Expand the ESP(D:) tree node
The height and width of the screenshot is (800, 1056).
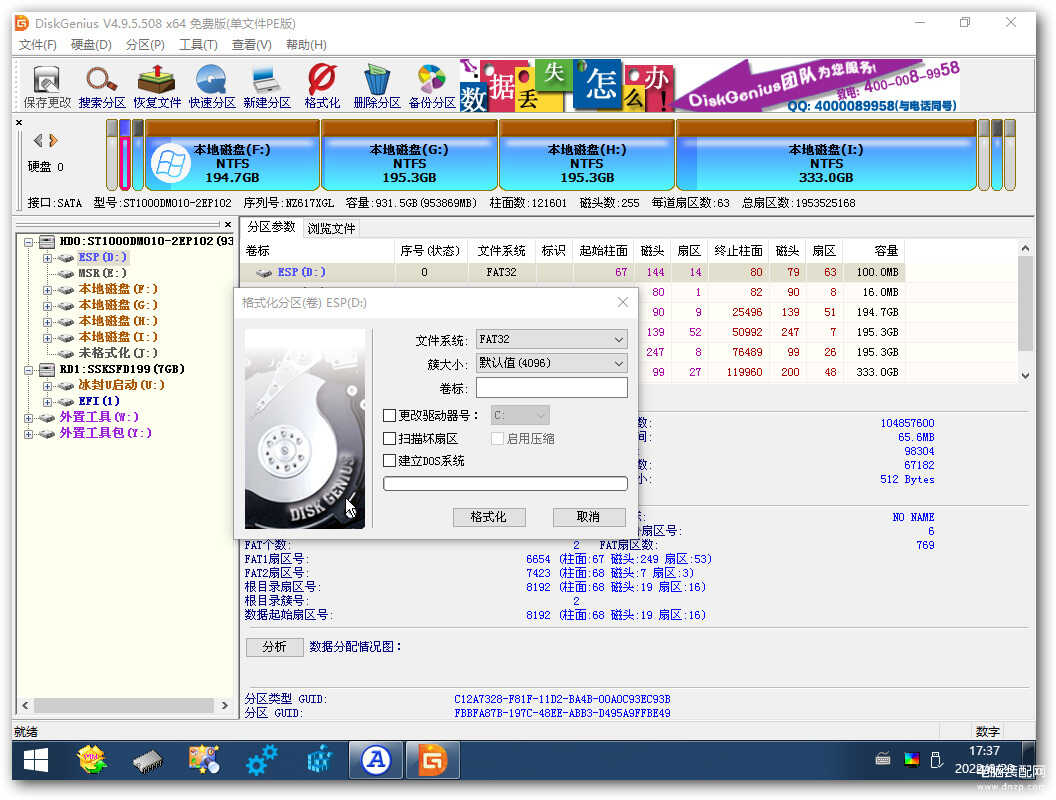coord(47,258)
